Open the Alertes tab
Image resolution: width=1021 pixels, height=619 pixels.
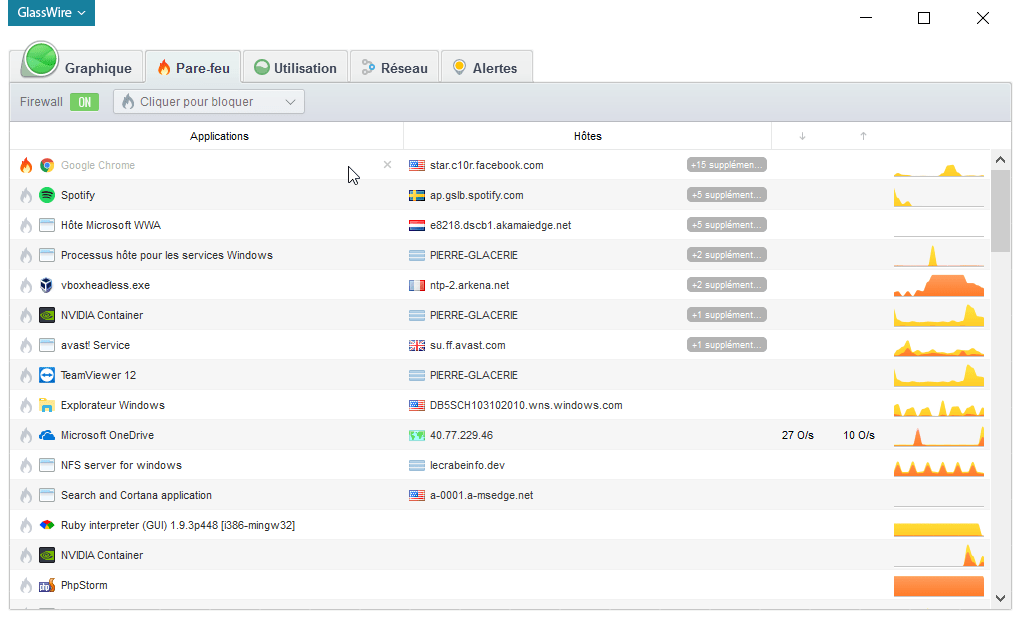[x=487, y=67]
